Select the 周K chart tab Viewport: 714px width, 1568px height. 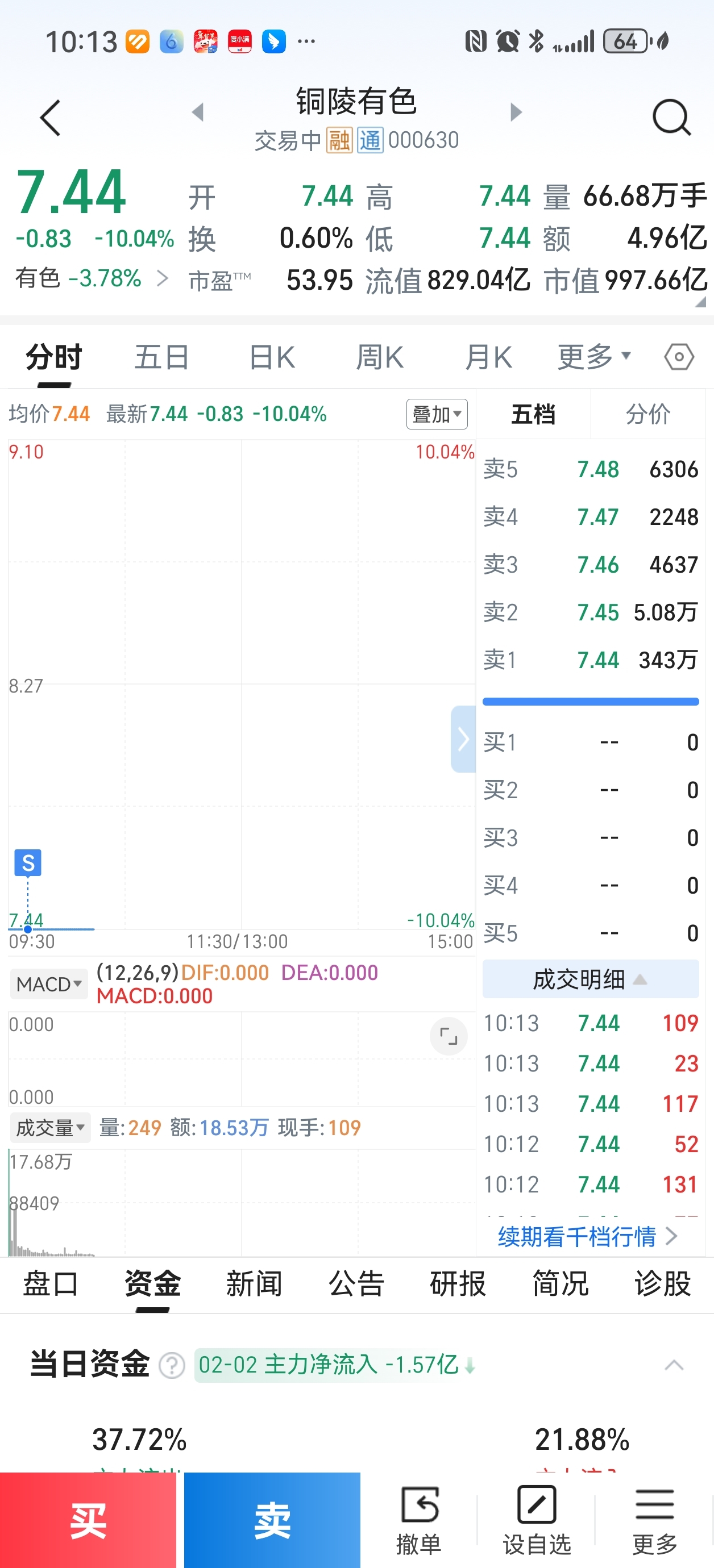[x=380, y=357]
